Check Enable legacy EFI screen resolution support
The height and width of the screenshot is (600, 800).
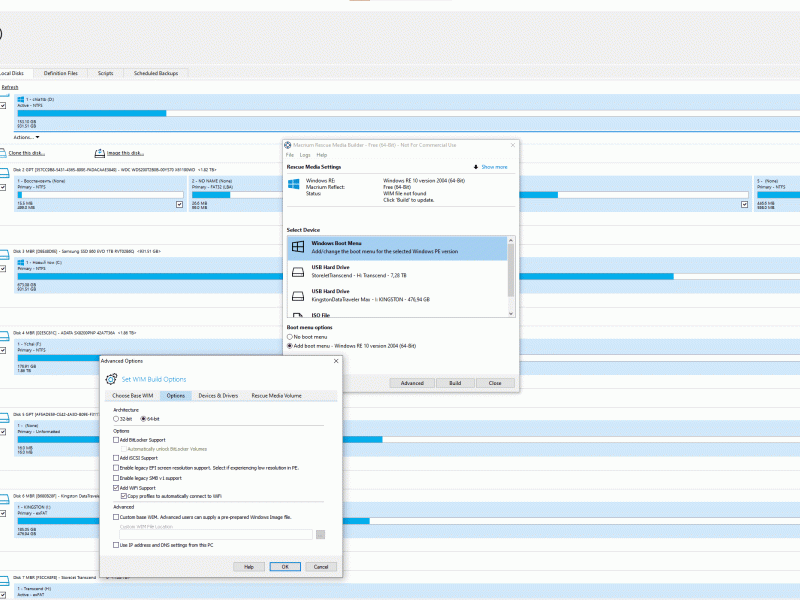pyautogui.click(x=116, y=468)
